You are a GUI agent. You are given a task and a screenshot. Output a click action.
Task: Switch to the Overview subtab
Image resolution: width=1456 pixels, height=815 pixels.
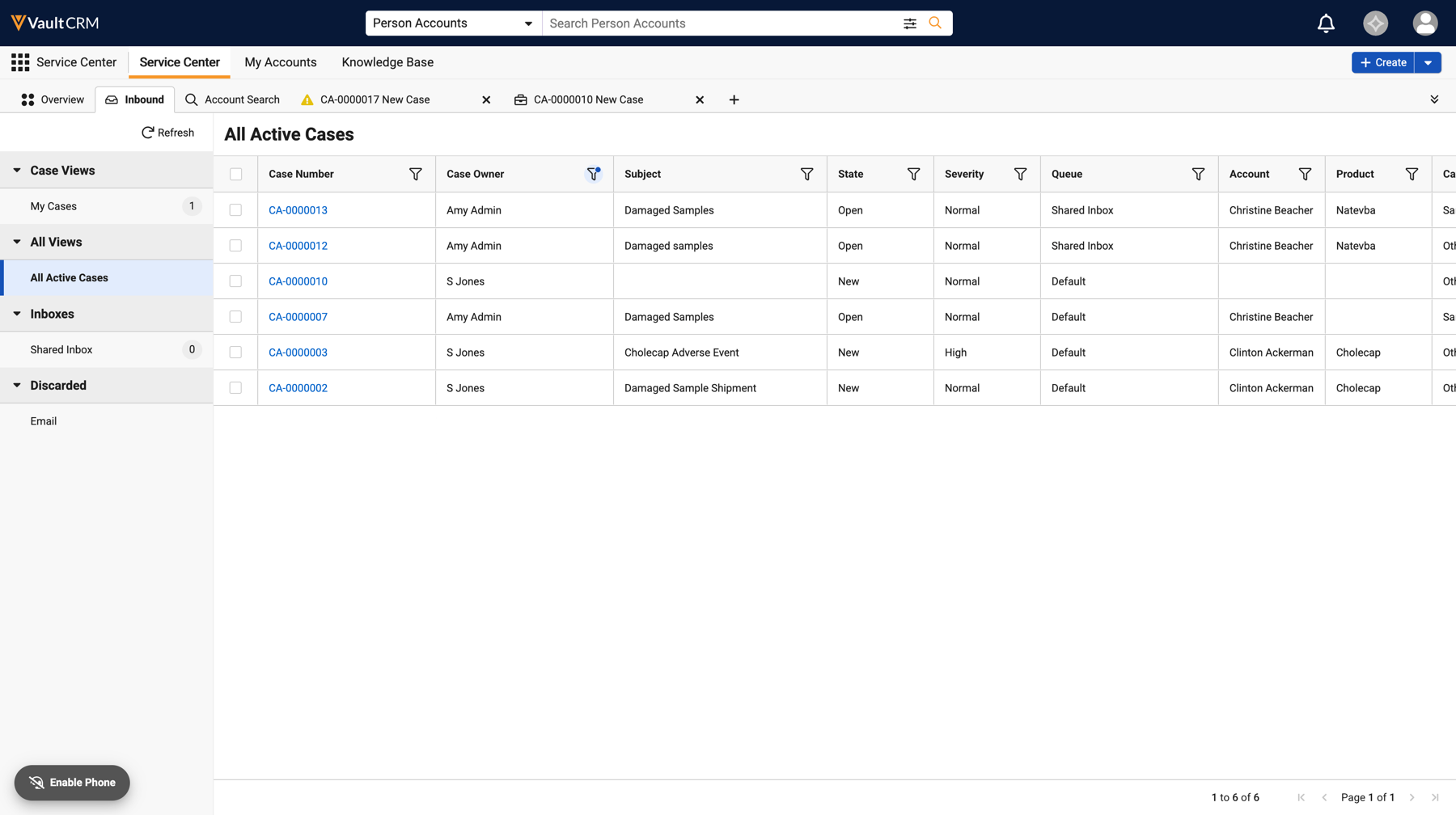pyautogui.click(x=53, y=99)
